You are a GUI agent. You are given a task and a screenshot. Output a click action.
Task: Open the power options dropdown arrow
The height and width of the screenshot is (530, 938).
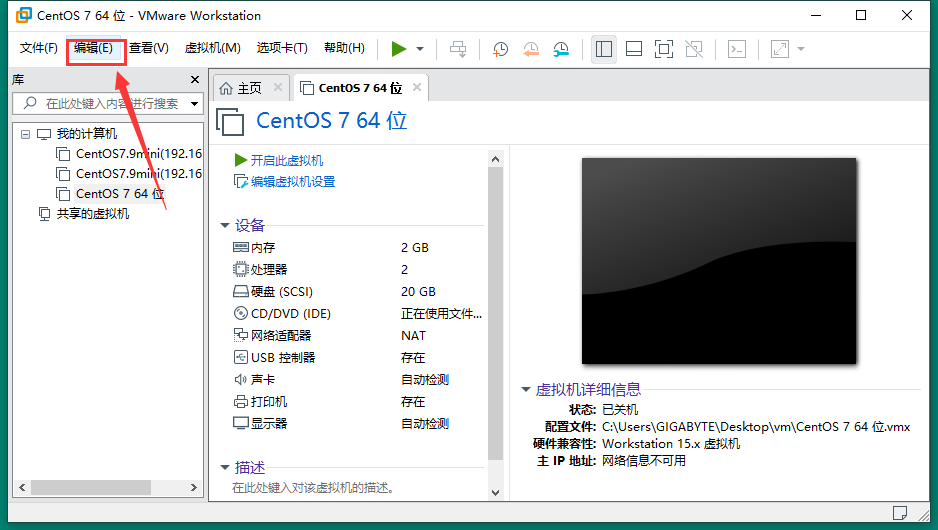coord(420,49)
